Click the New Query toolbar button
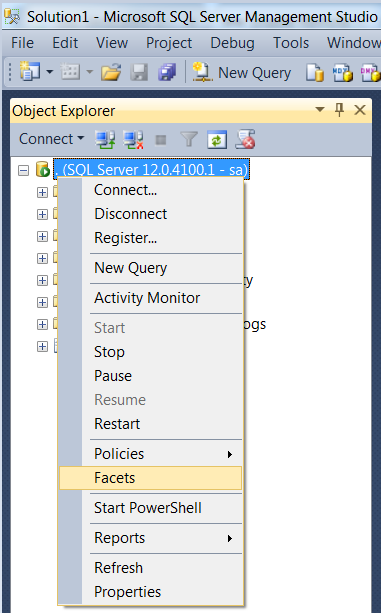The image size is (381, 613). tap(242, 73)
